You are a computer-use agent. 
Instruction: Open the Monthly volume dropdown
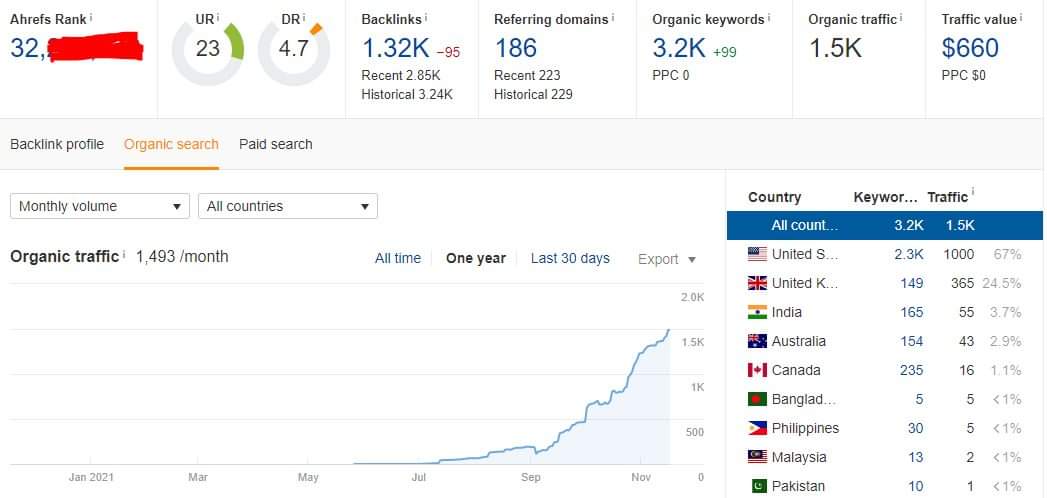(99, 206)
